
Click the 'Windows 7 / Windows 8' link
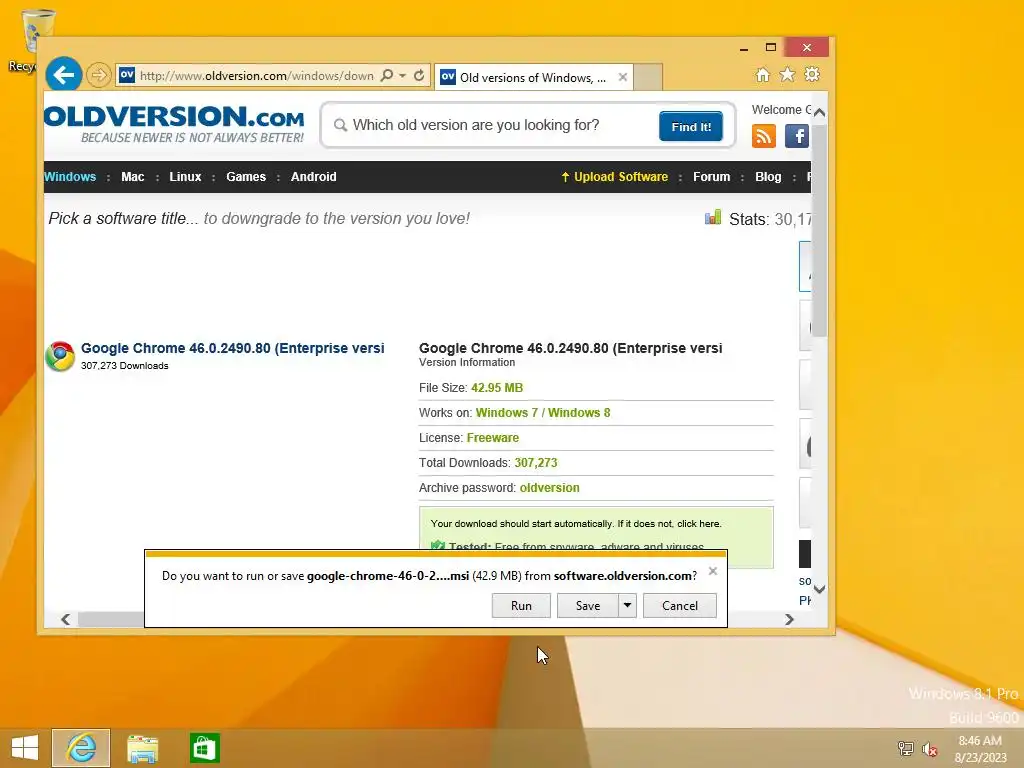pos(543,413)
